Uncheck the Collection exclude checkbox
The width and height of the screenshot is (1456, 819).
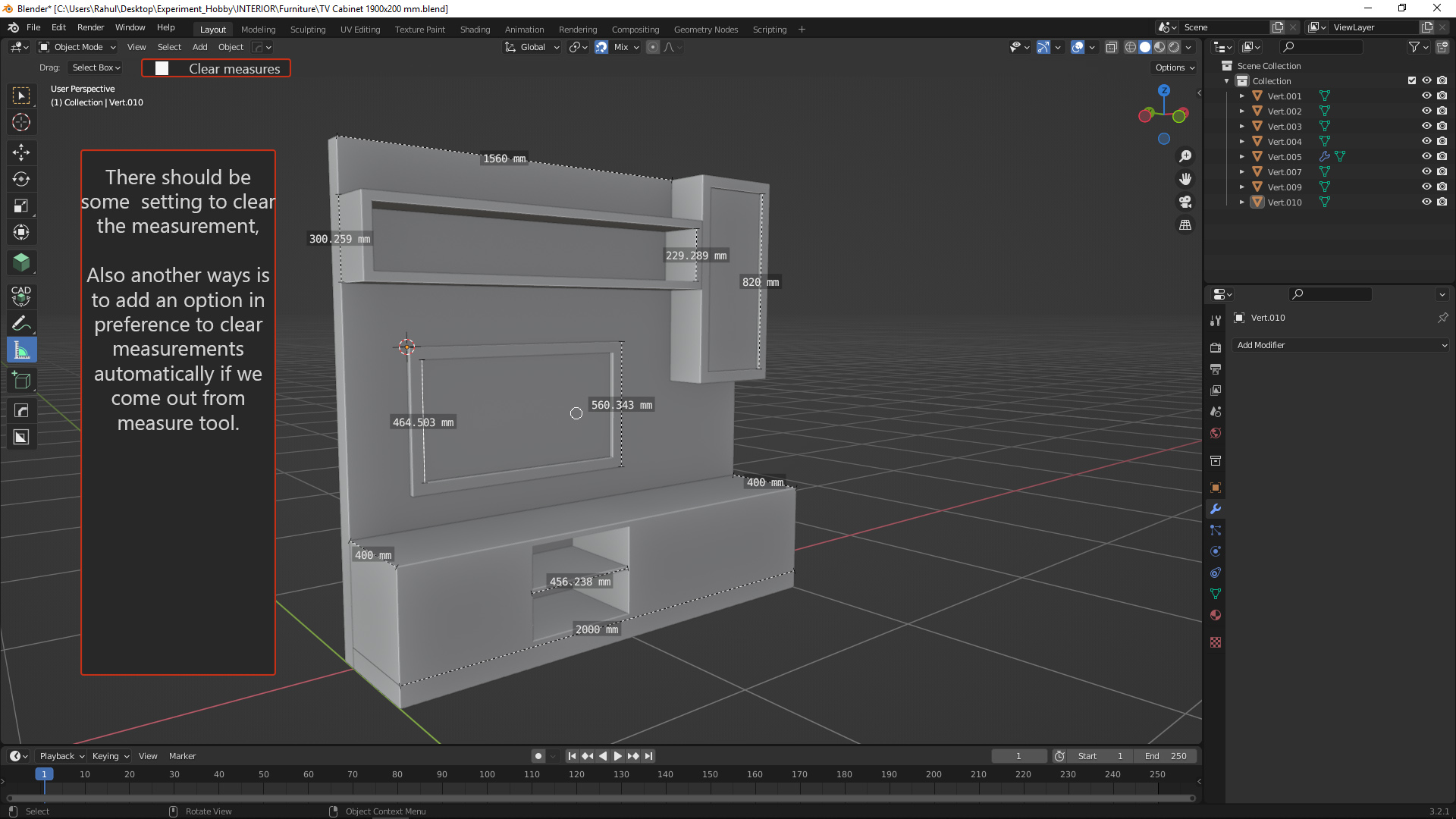click(1411, 81)
